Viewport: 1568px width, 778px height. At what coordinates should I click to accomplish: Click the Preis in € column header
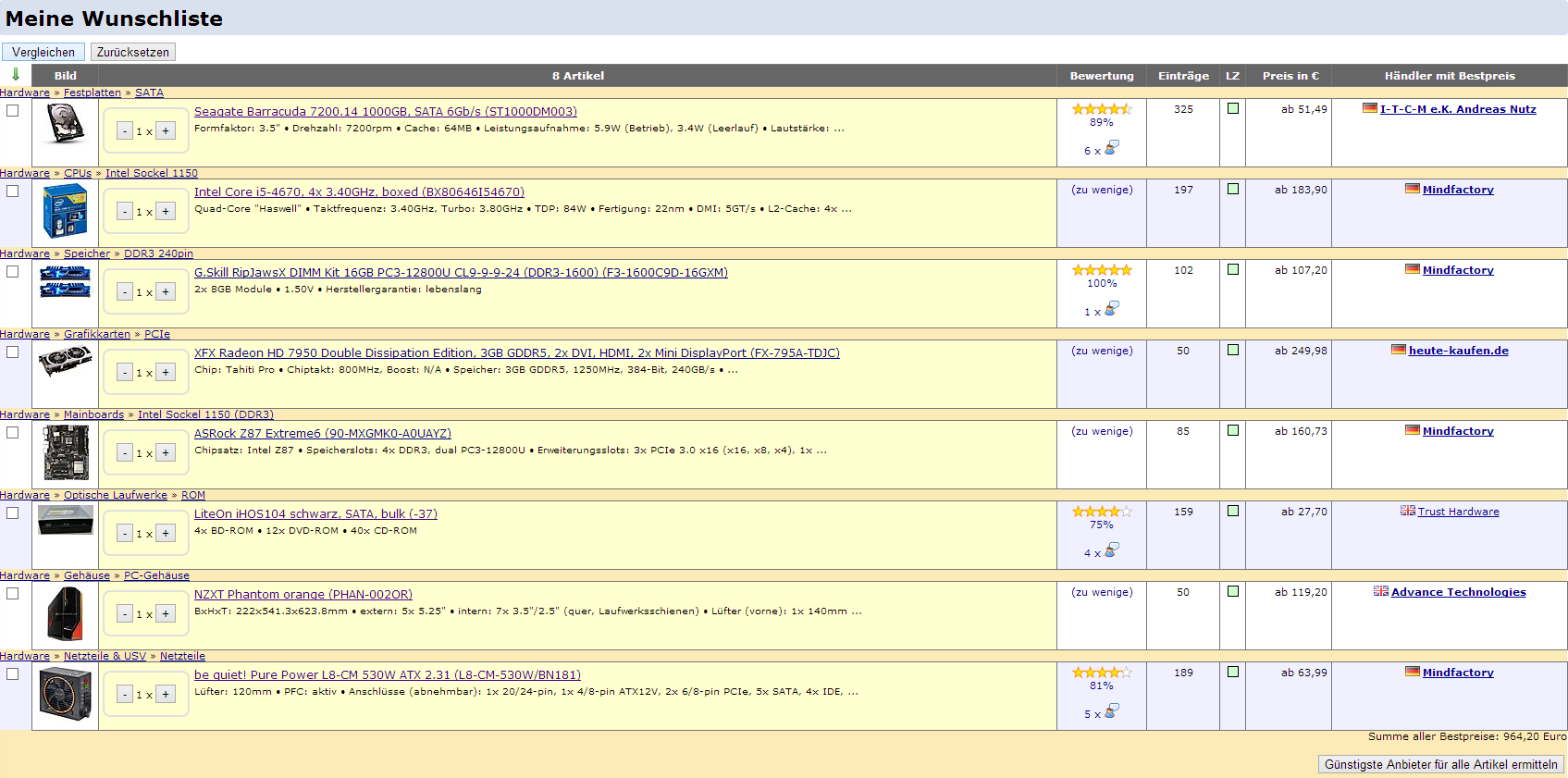pos(1290,76)
